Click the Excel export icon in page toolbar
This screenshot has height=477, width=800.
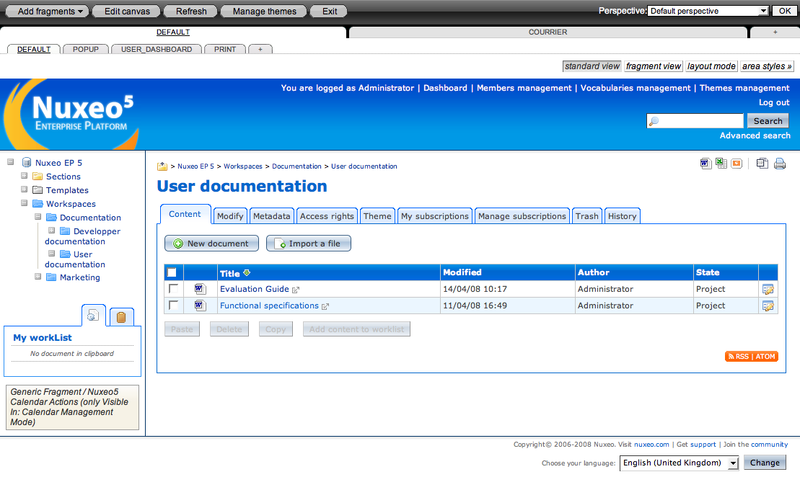coord(721,163)
